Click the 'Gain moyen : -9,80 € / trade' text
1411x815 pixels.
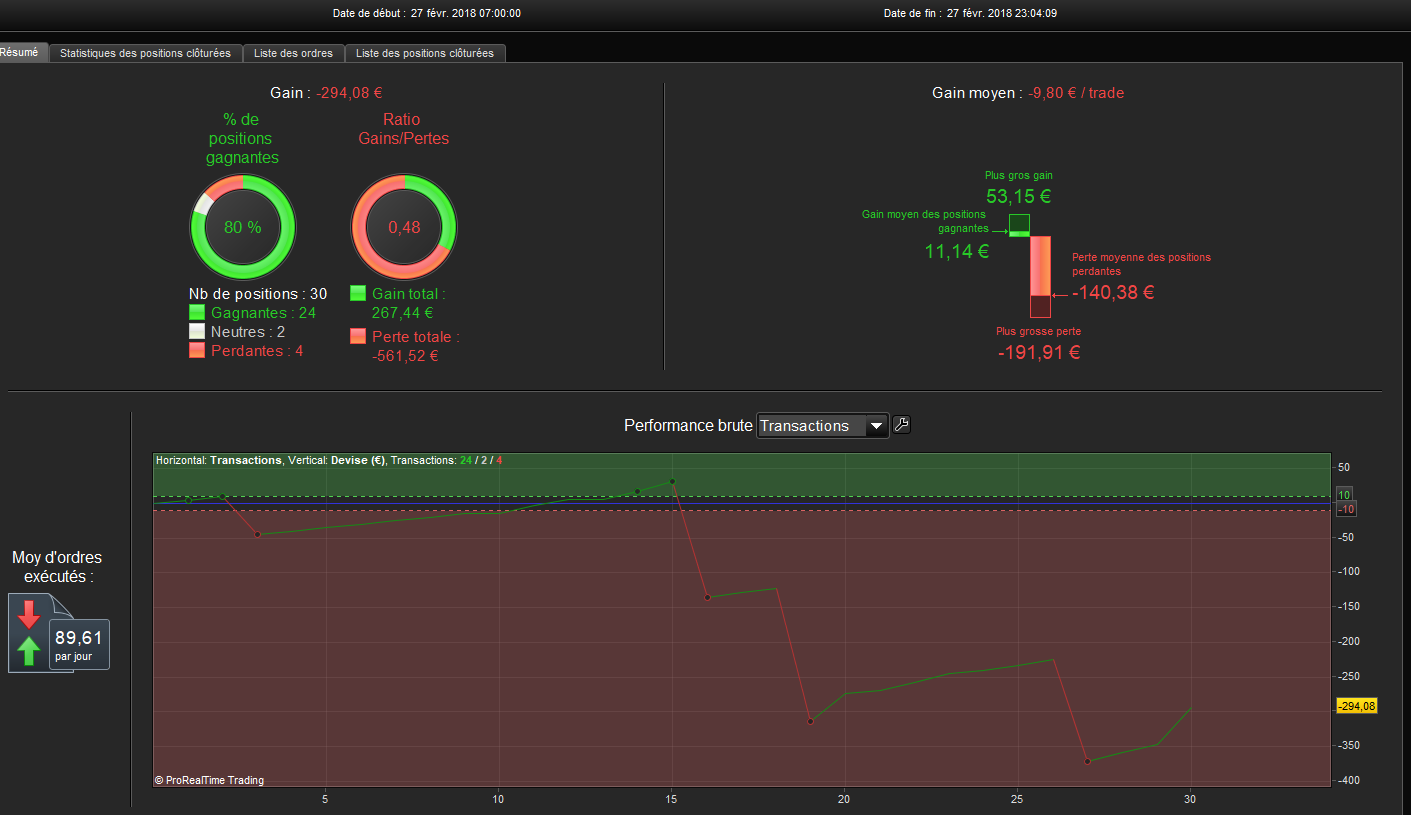click(x=1028, y=93)
